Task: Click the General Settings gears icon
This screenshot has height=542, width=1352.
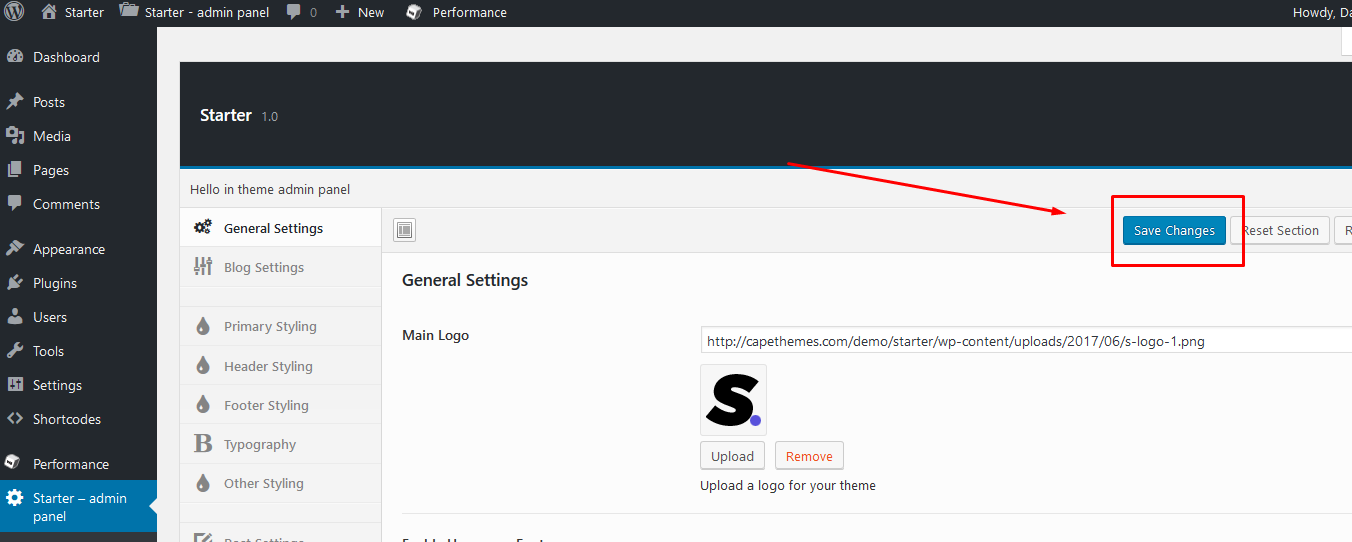Action: (203, 227)
